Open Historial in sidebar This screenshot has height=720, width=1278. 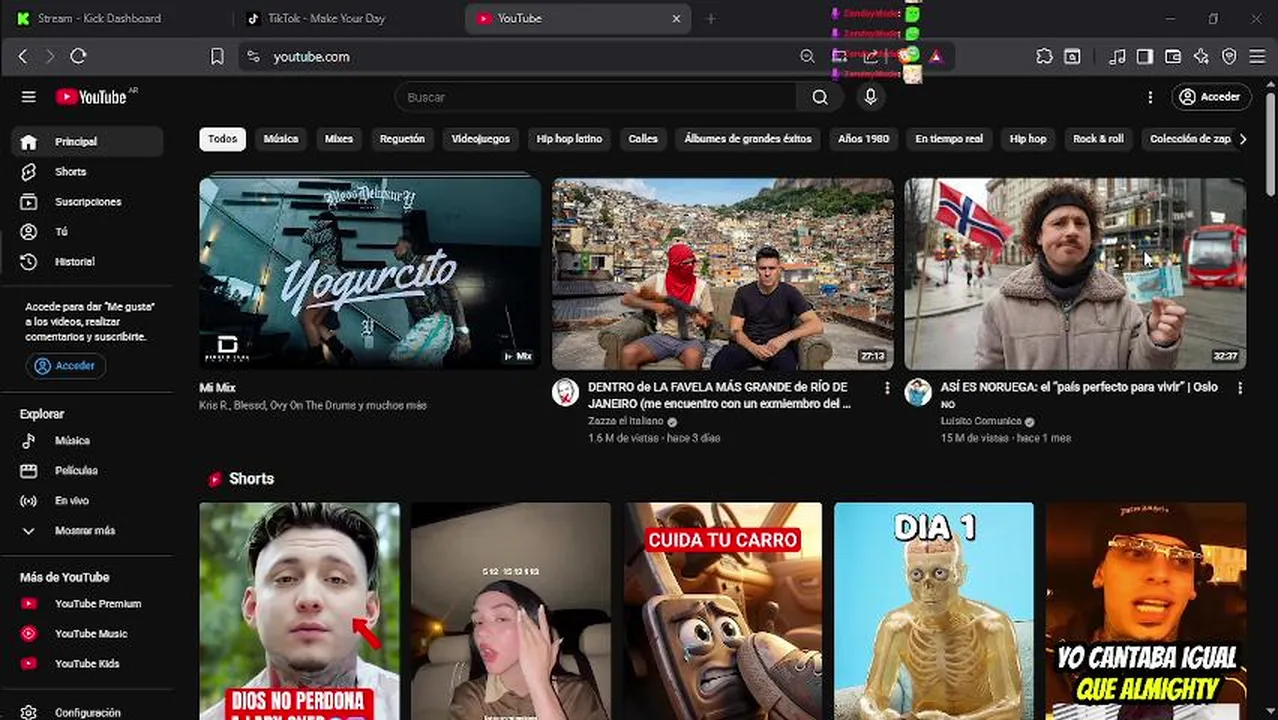(x=88, y=262)
